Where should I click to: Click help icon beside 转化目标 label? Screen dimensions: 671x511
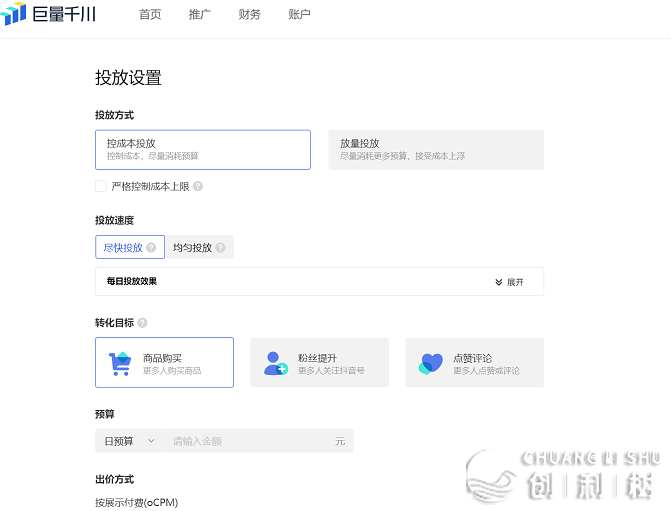[142, 322]
